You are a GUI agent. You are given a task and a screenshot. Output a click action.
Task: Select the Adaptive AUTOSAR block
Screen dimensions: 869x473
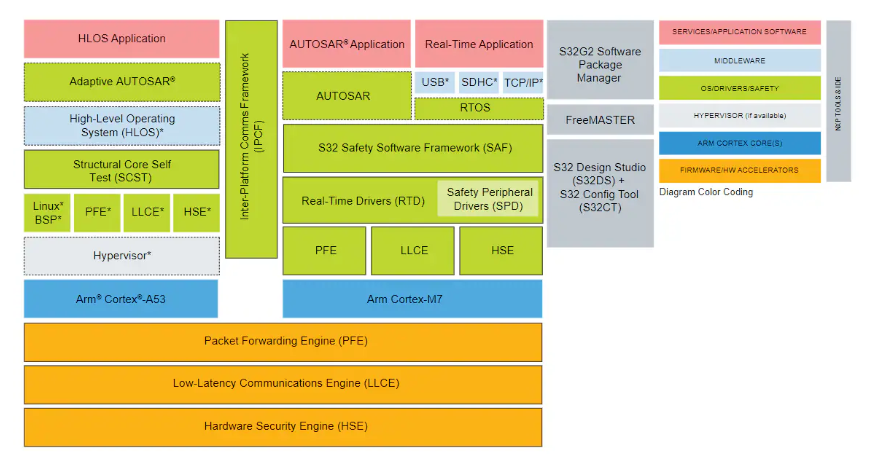[122, 82]
